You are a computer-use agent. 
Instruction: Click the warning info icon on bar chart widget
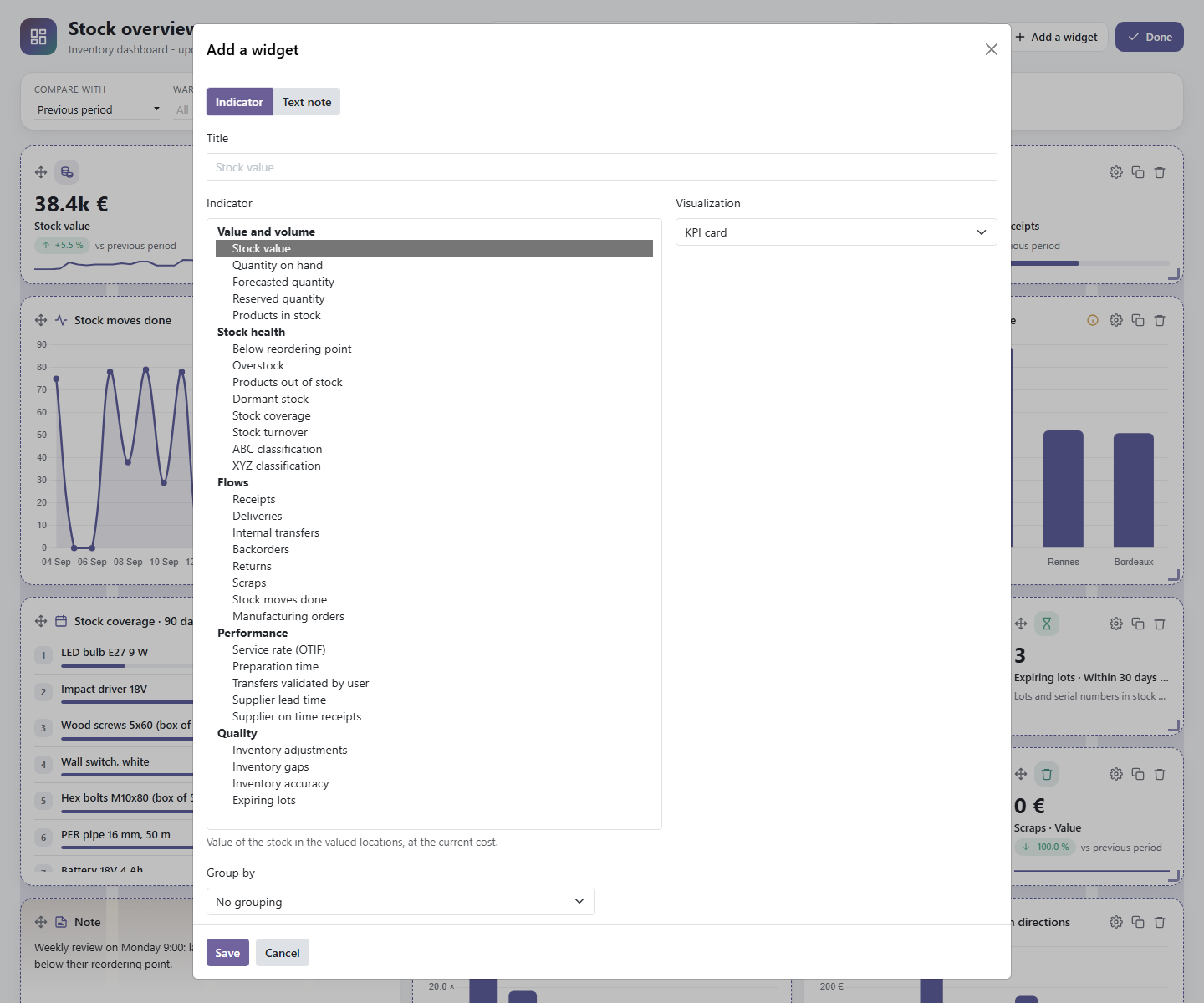pos(1093,320)
